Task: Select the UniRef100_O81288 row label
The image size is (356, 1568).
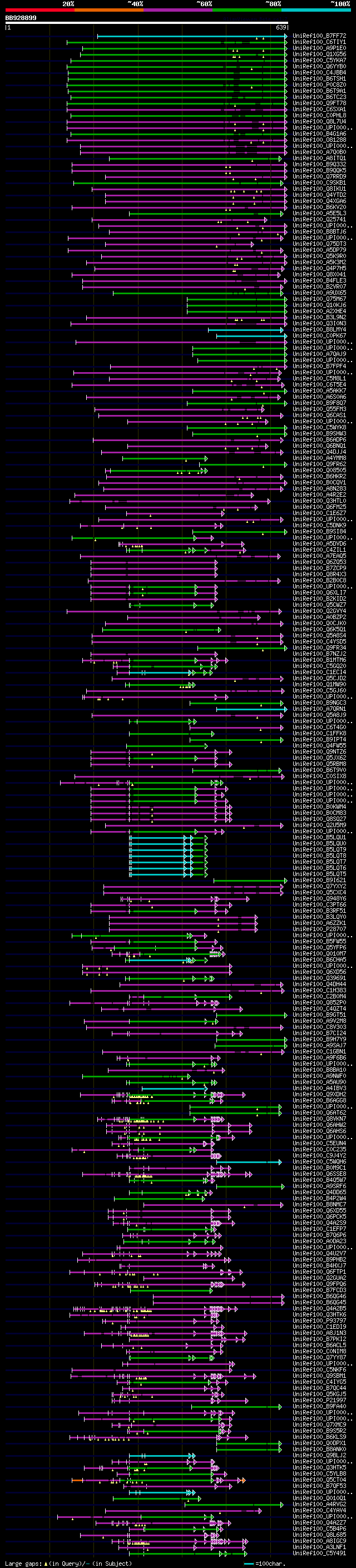Action: point(319,140)
